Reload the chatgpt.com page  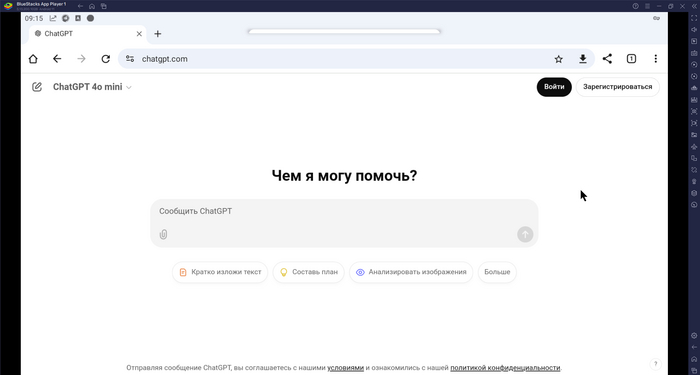coord(105,59)
